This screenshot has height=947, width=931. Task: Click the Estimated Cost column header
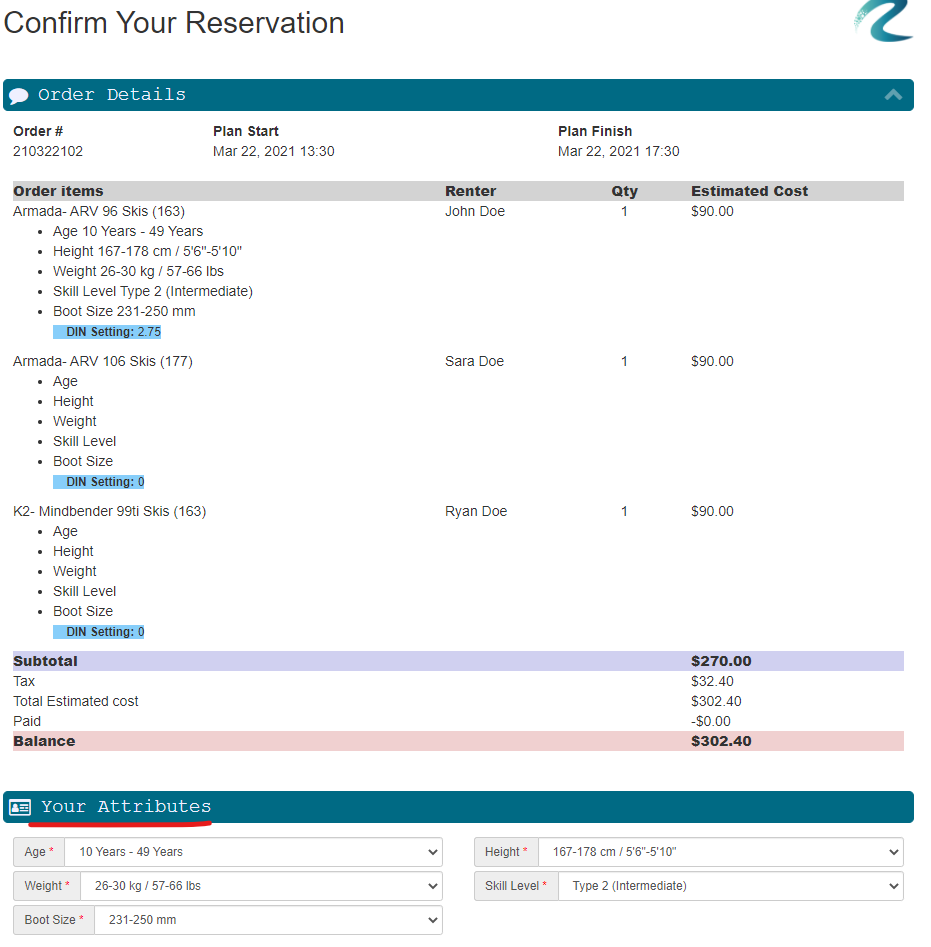click(749, 191)
